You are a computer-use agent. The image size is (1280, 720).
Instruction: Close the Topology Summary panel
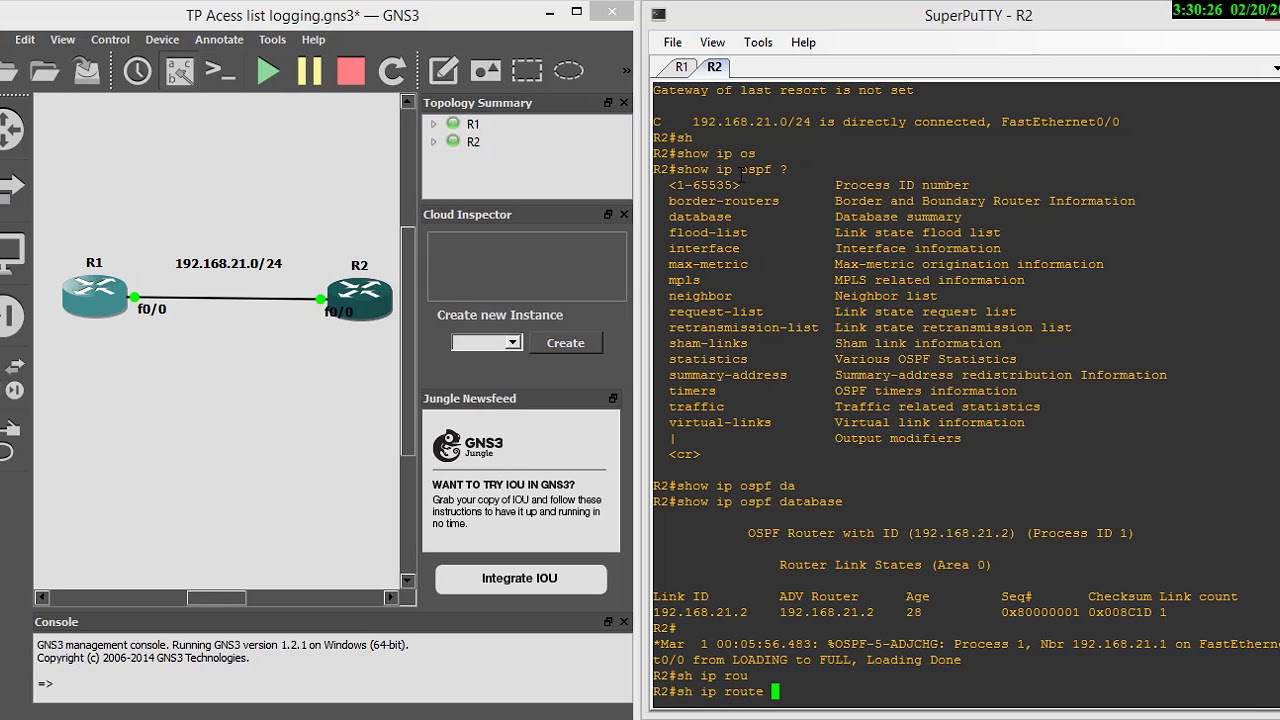click(x=624, y=103)
